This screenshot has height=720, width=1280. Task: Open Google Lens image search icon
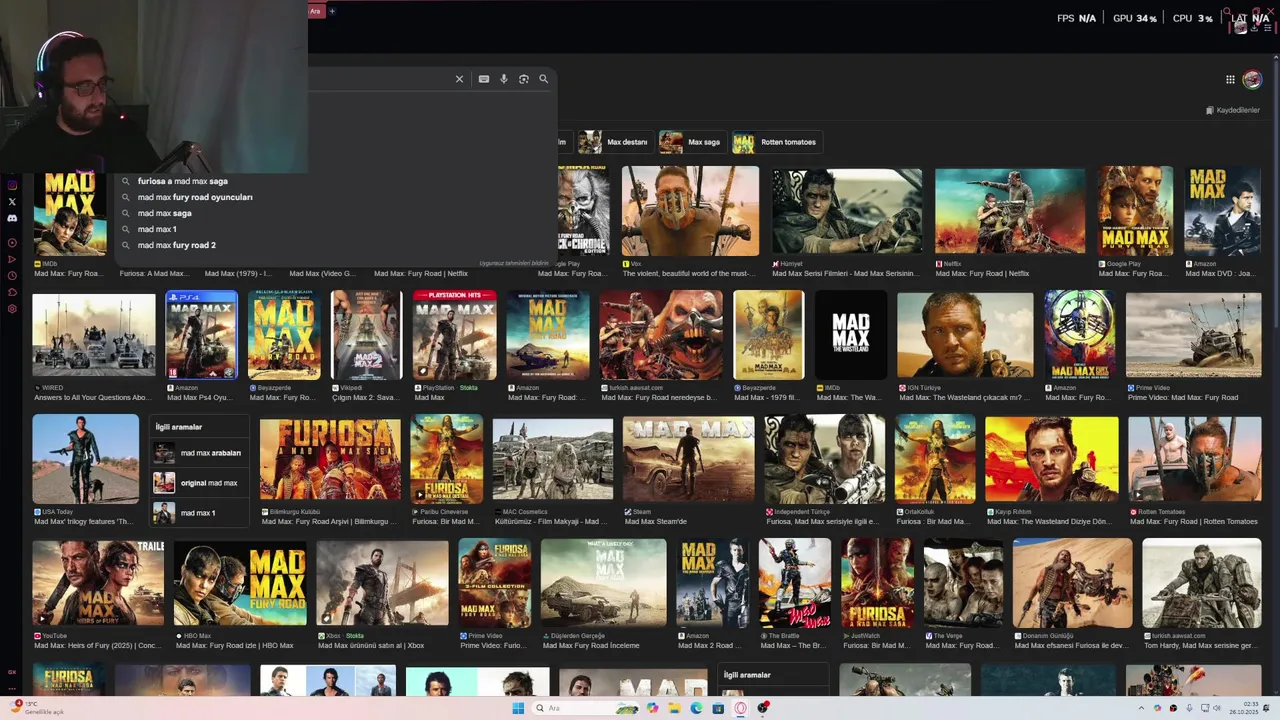pos(524,79)
